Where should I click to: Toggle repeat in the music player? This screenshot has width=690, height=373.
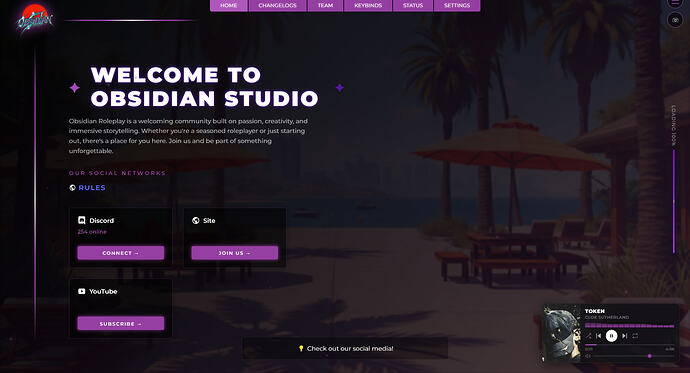pos(635,336)
